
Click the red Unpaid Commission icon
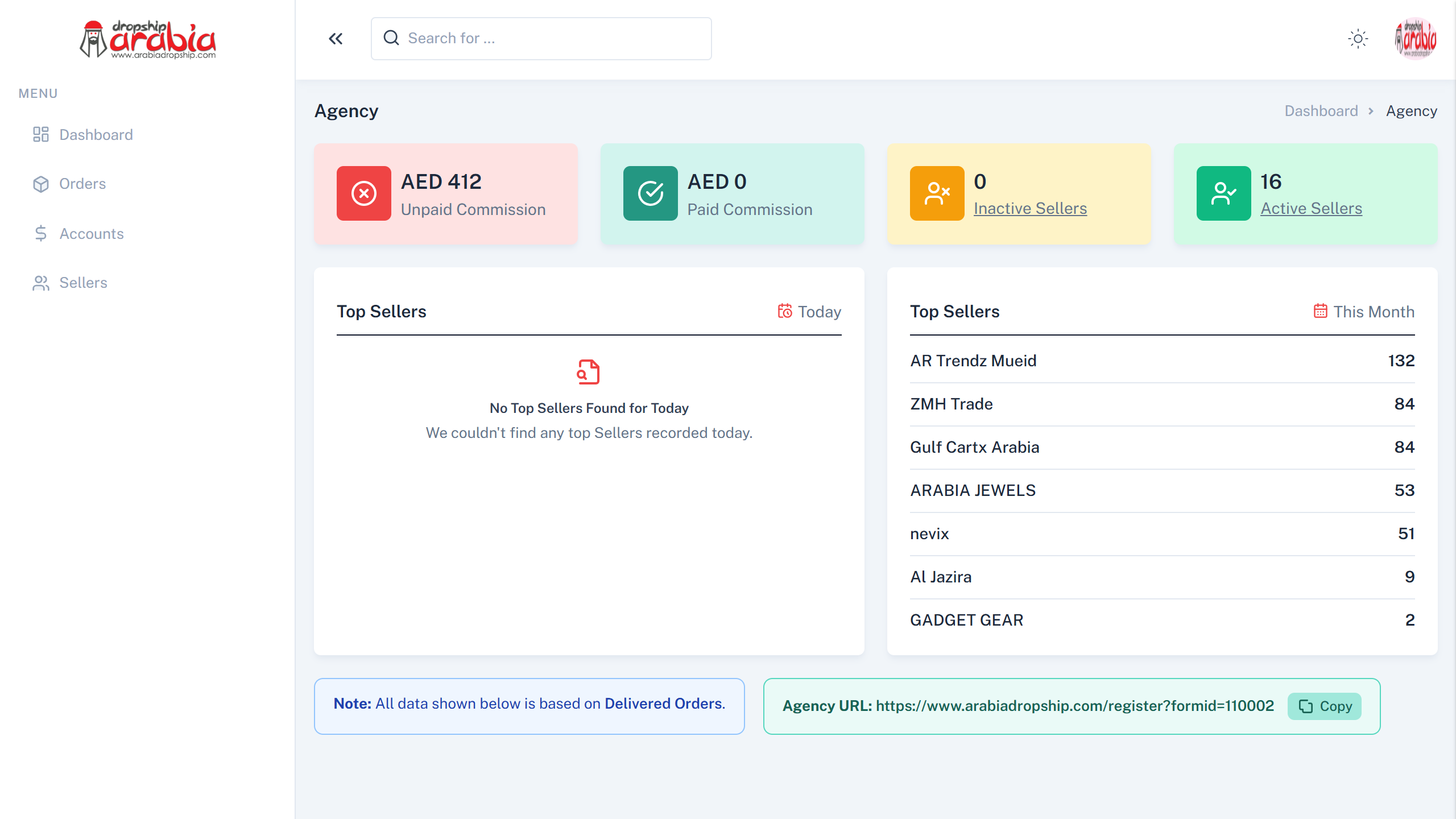tap(363, 193)
